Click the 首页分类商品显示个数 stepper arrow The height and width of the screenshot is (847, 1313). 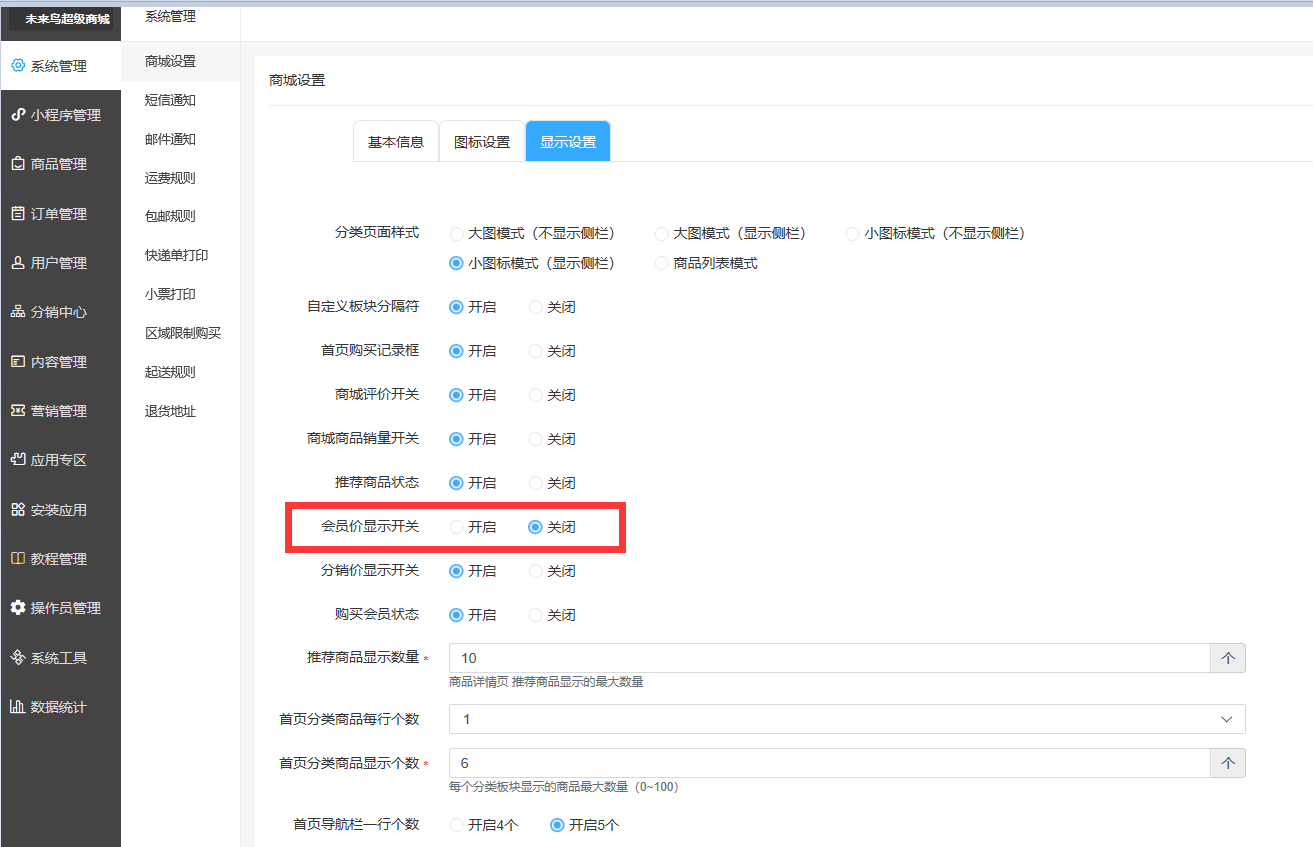[x=1228, y=763]
